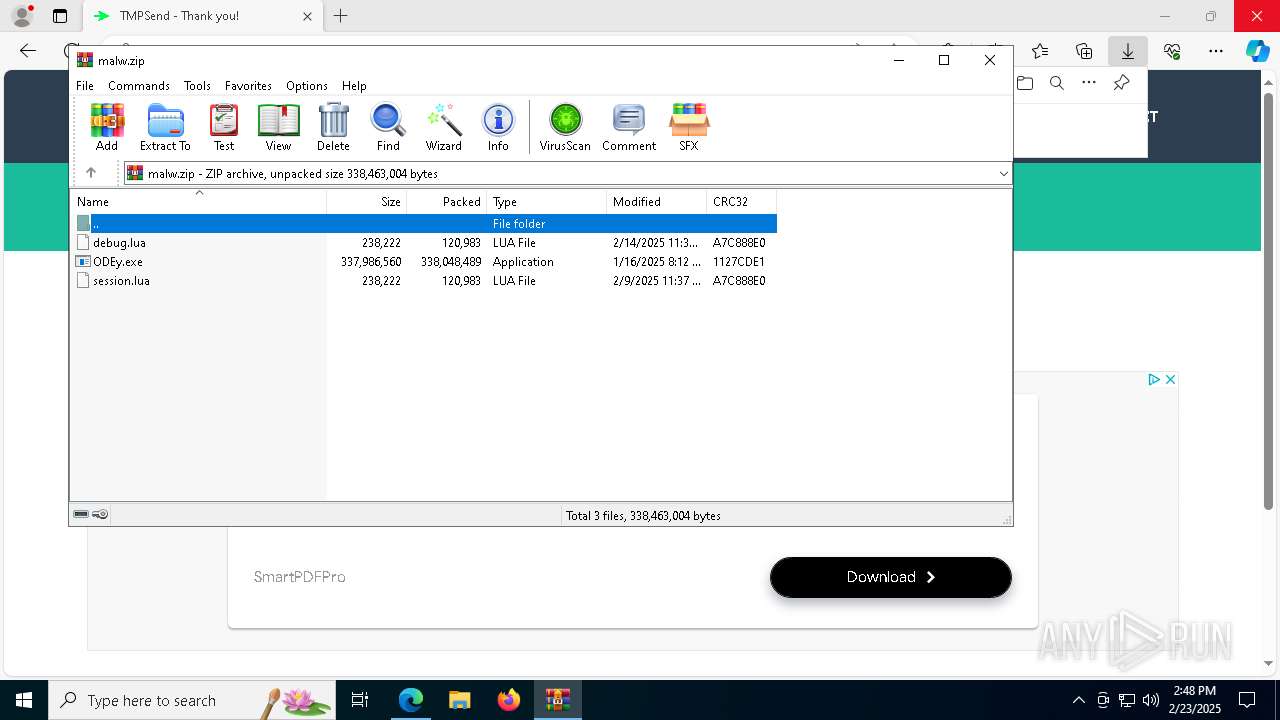Click the Extract To toolbar icon
Viewport: 1280px width, 720px height.
point(165,127)
